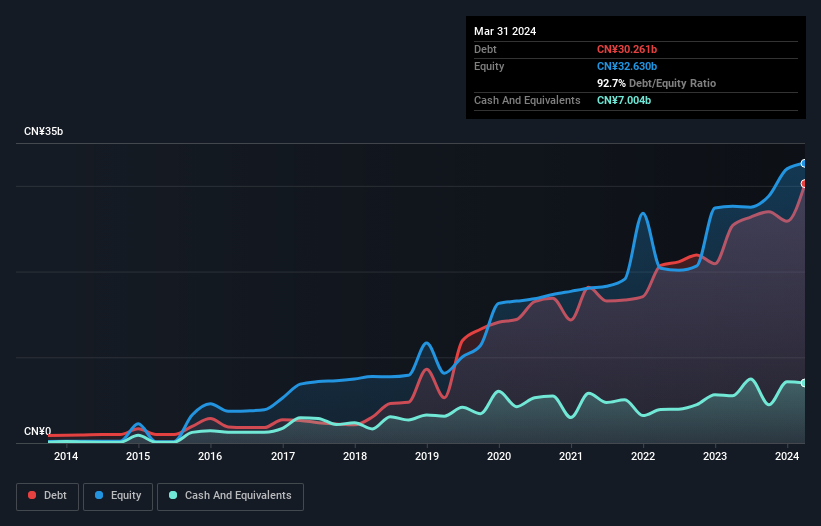
Task: Click the 2022 x-axis year label
Action: (643, 457)
